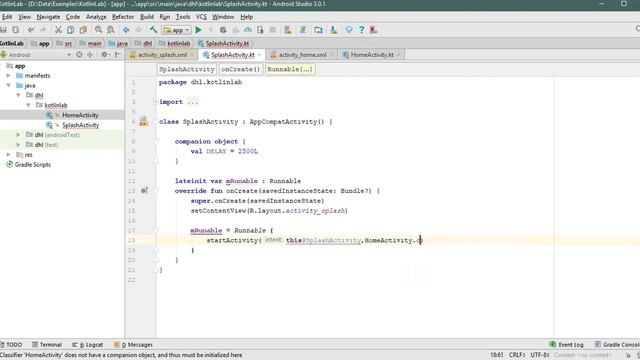Click the Stop square icon
This screenshot has width=640, height=360.
pyautogui.click(x=273, y=30)
